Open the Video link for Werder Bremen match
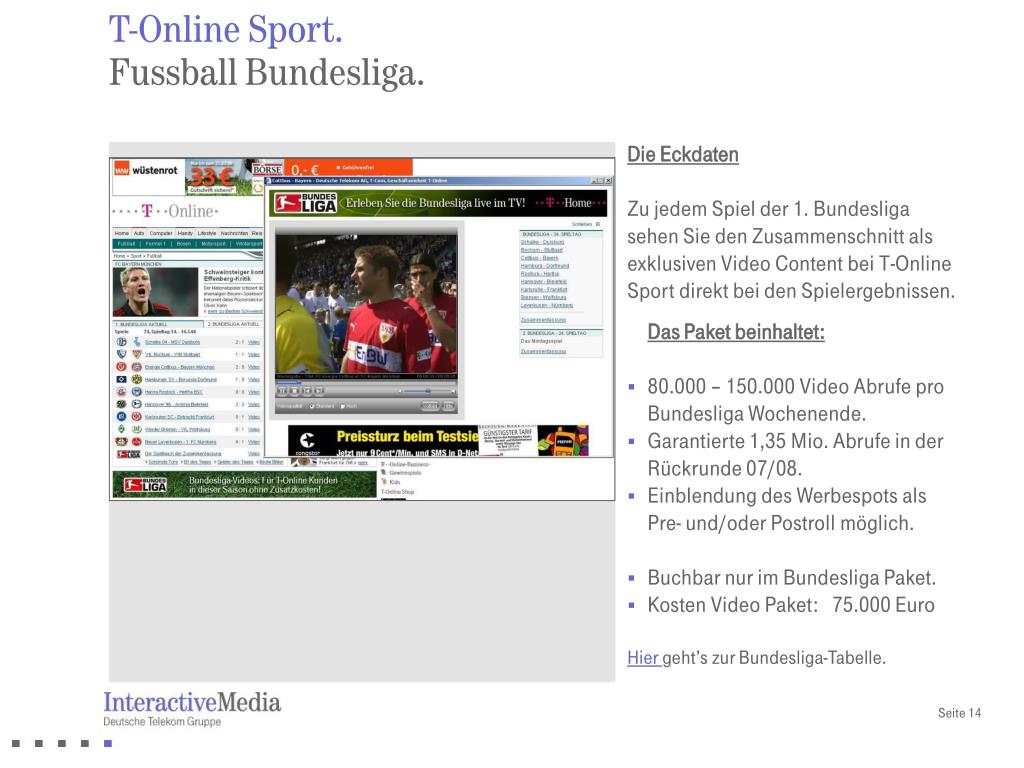Screen dimensions: 1024x768 click(x=254, y=430)
